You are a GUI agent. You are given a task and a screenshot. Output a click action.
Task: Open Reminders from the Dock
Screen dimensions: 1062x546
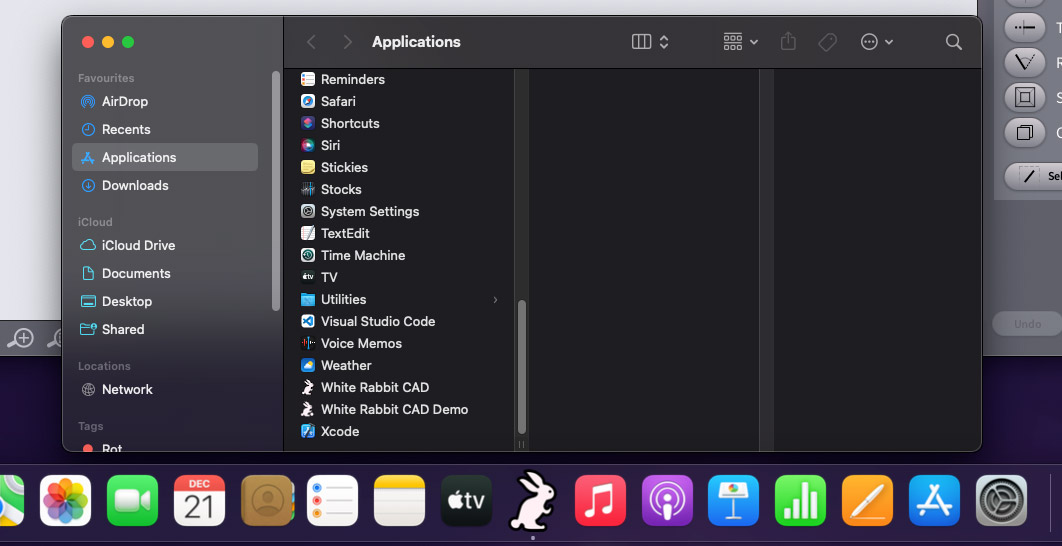point(333,501)
